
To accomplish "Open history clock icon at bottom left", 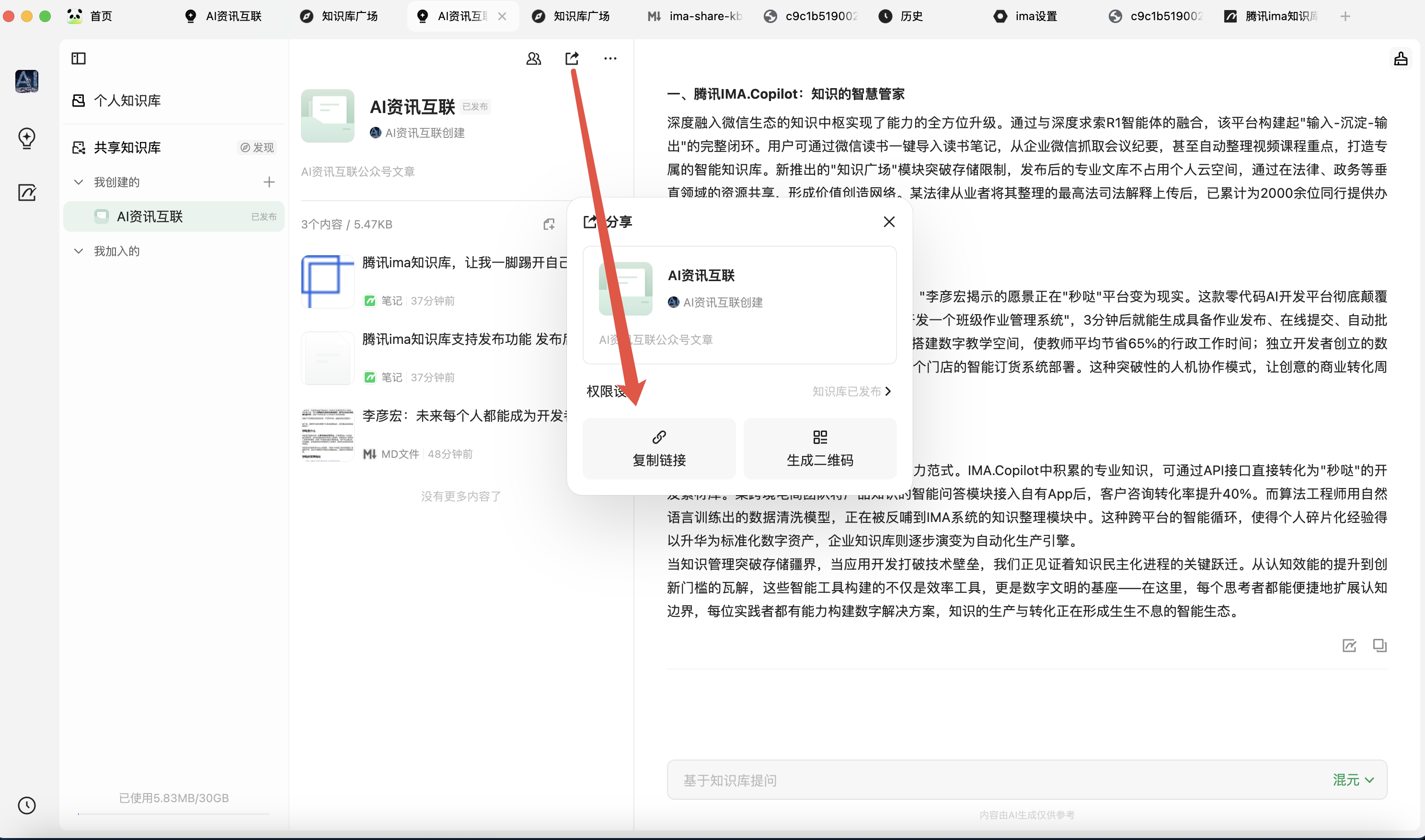I will (27, 805).
